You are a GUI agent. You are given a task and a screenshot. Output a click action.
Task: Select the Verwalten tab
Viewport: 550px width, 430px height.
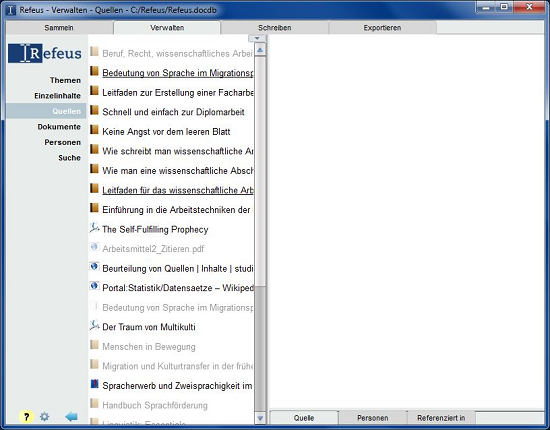coord(167,28)
